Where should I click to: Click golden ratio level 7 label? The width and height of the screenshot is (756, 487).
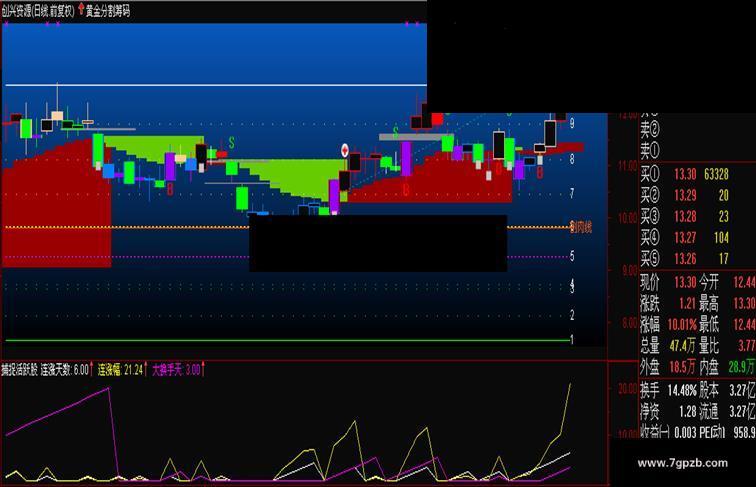pyautogui.click(x=572, y=193)
